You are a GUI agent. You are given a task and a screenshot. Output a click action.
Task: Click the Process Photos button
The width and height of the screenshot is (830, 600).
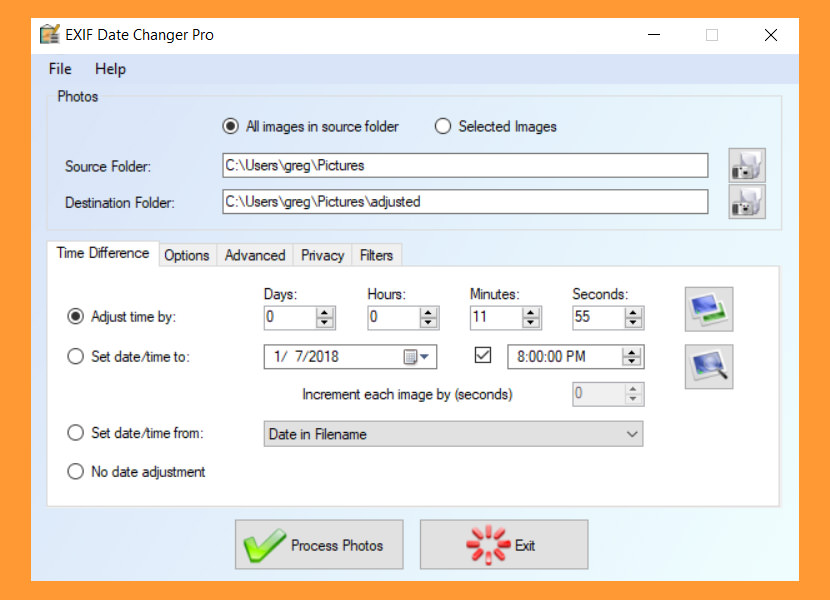tap(319, 545)
